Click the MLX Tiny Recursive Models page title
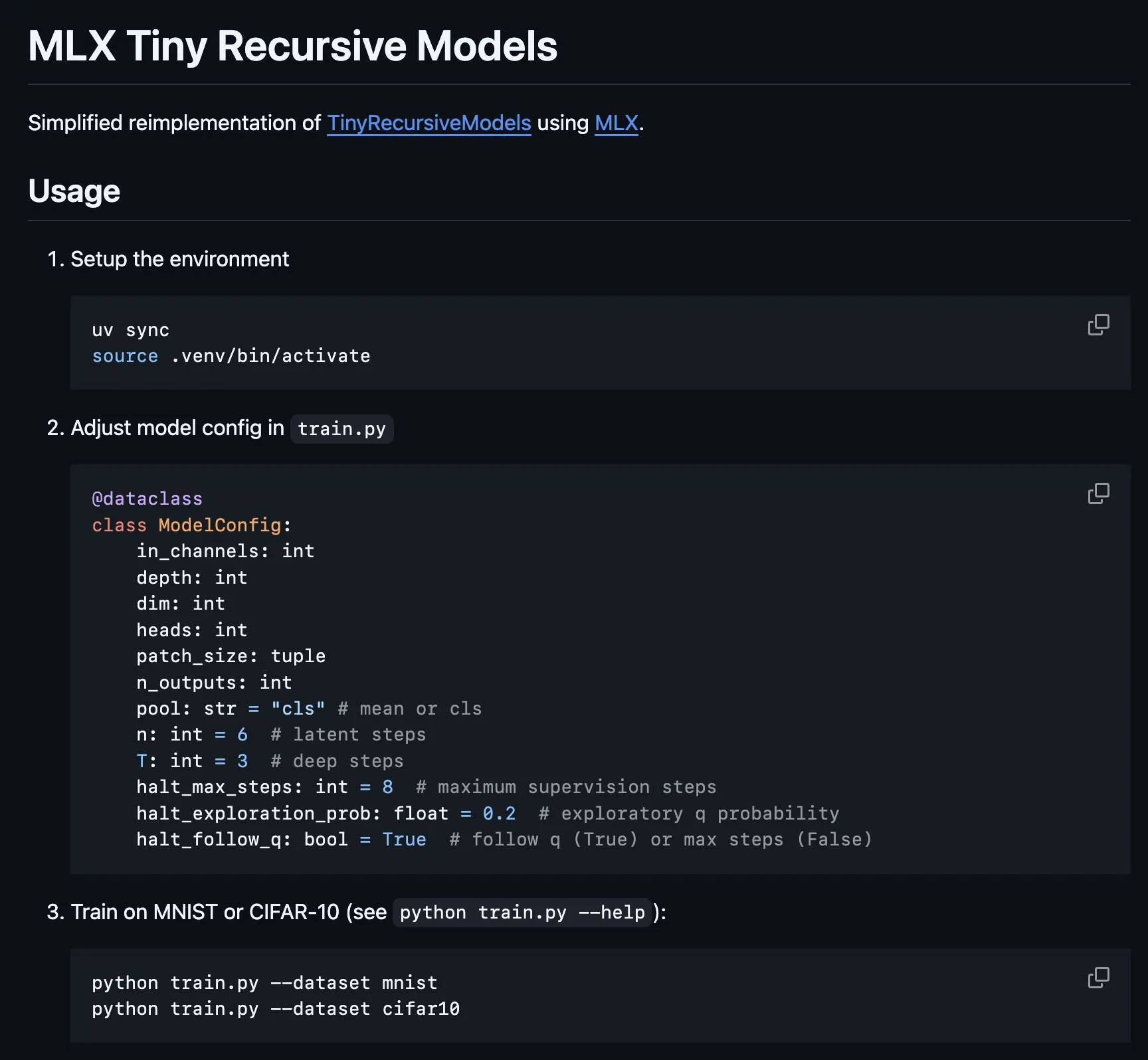1148x1060 pixels. 292,45
